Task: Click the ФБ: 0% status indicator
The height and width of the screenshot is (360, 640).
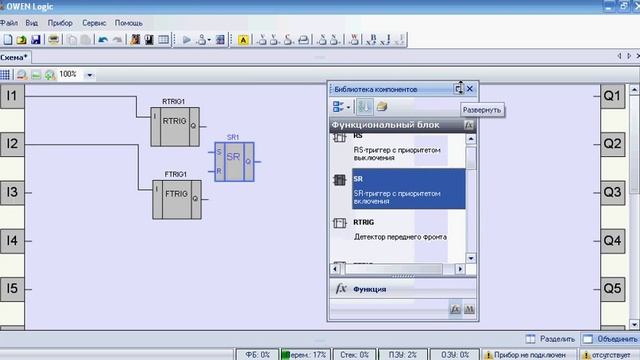Action: point(257,355)
